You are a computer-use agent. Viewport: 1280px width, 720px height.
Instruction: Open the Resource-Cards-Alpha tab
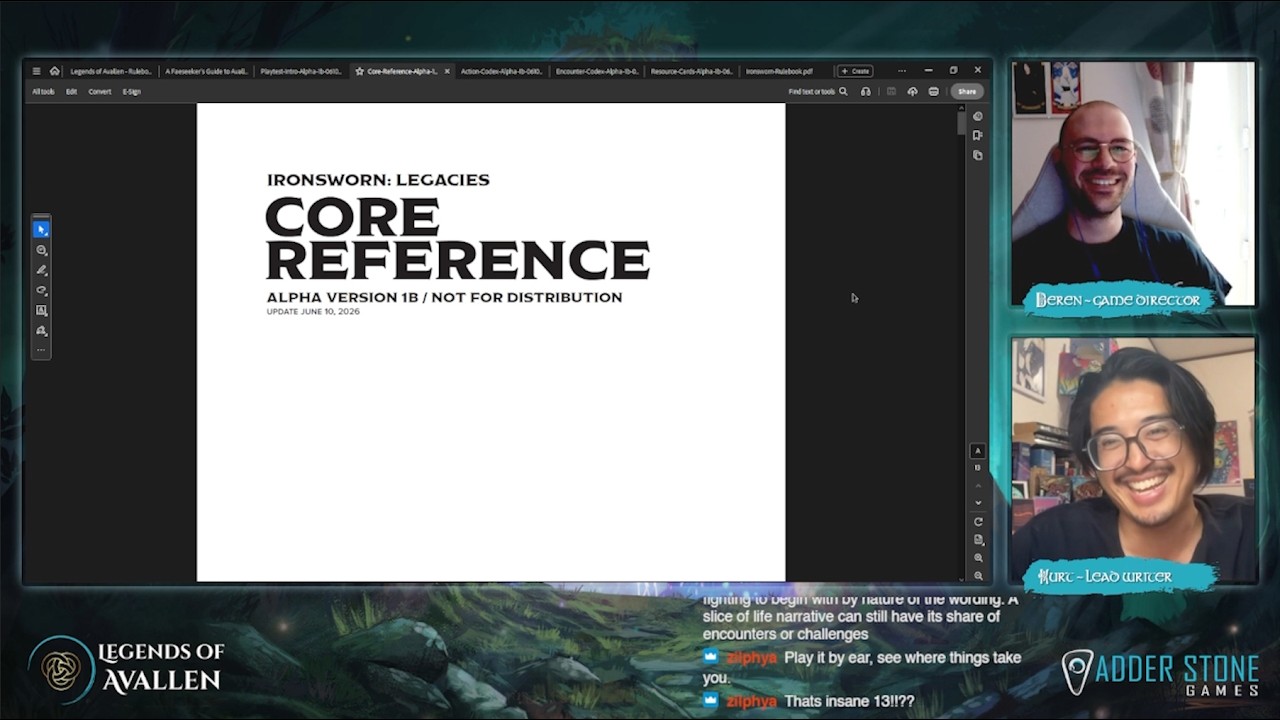point(692,71)
